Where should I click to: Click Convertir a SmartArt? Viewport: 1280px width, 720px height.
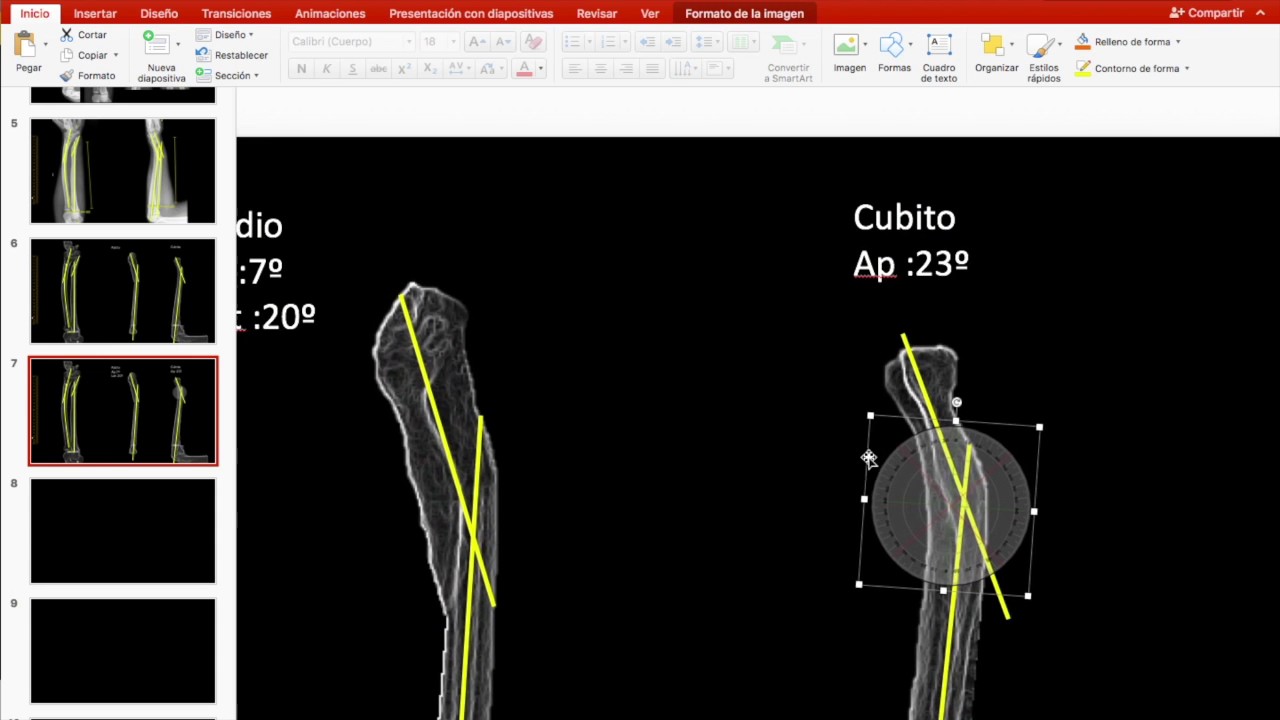(788, 58)
